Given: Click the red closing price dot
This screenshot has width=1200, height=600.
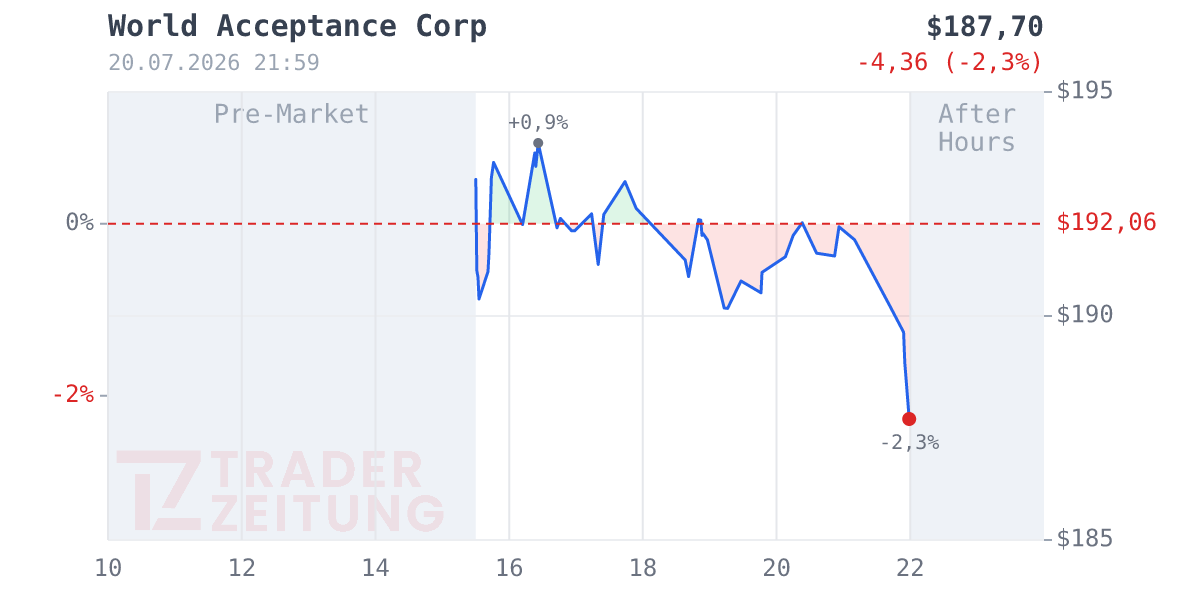Looking at the screenshot, I should coord(909,419).
